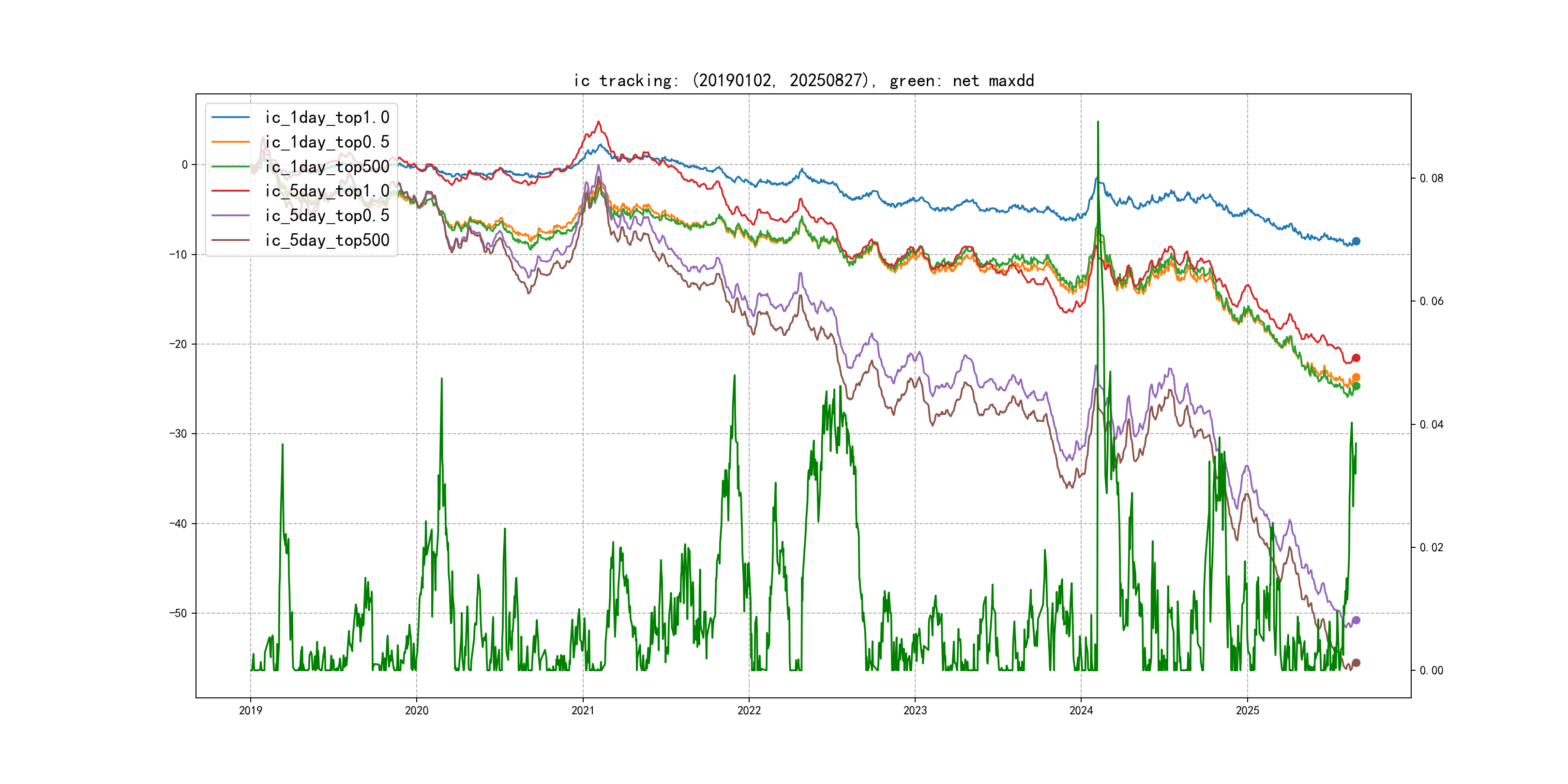
Task: Click the brown endpoint dot of ic_5day_top500
Action: click(x=1356, y=663)
